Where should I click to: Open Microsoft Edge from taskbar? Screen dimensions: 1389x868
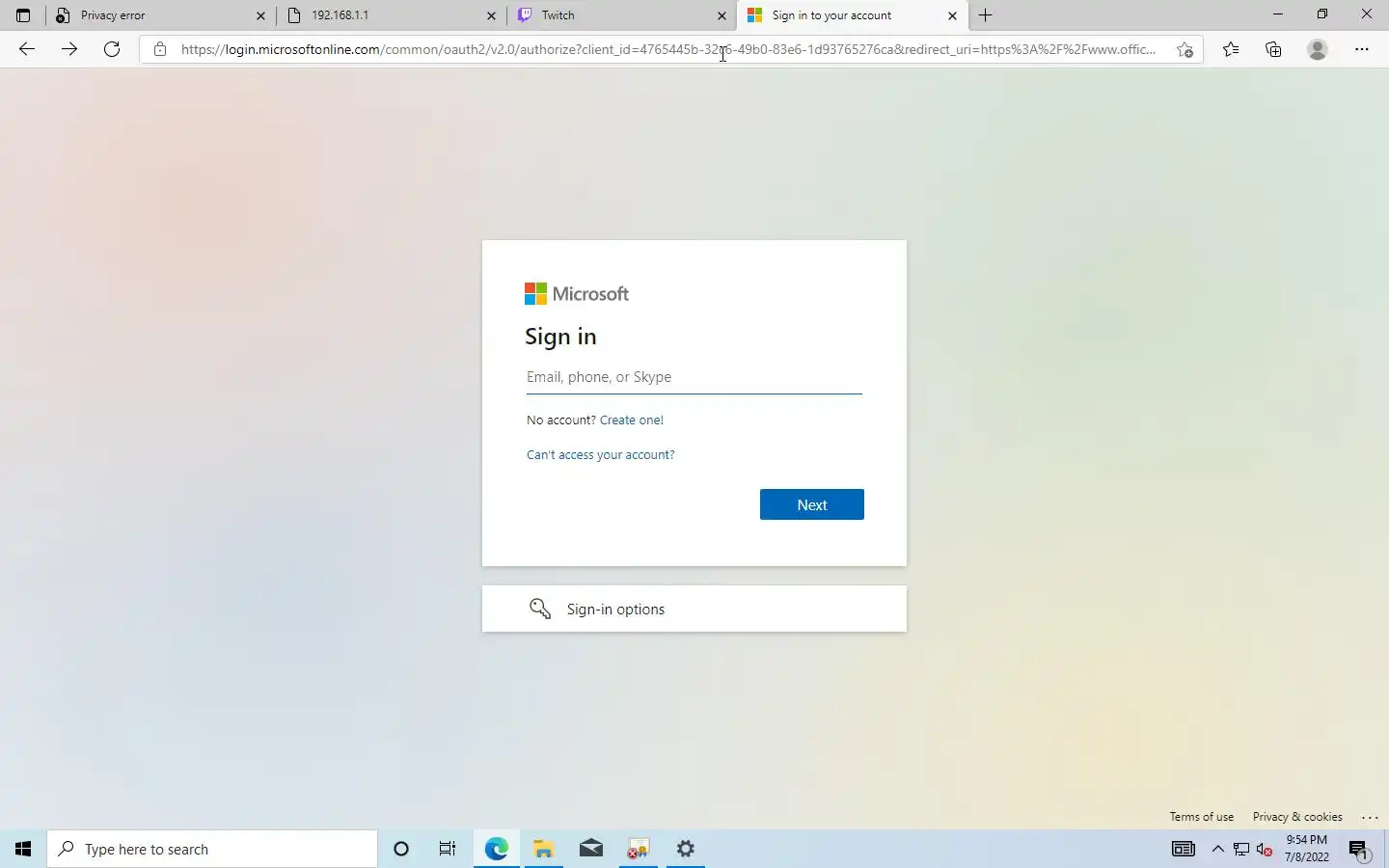496,849
